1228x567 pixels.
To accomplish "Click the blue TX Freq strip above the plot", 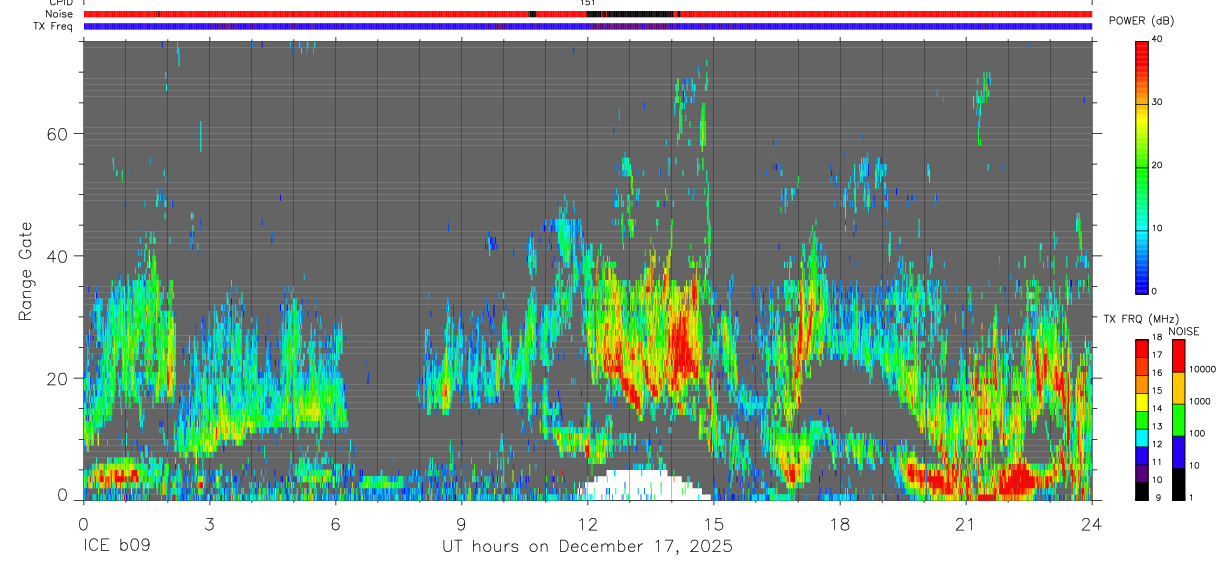I will (x=588, y=26).
